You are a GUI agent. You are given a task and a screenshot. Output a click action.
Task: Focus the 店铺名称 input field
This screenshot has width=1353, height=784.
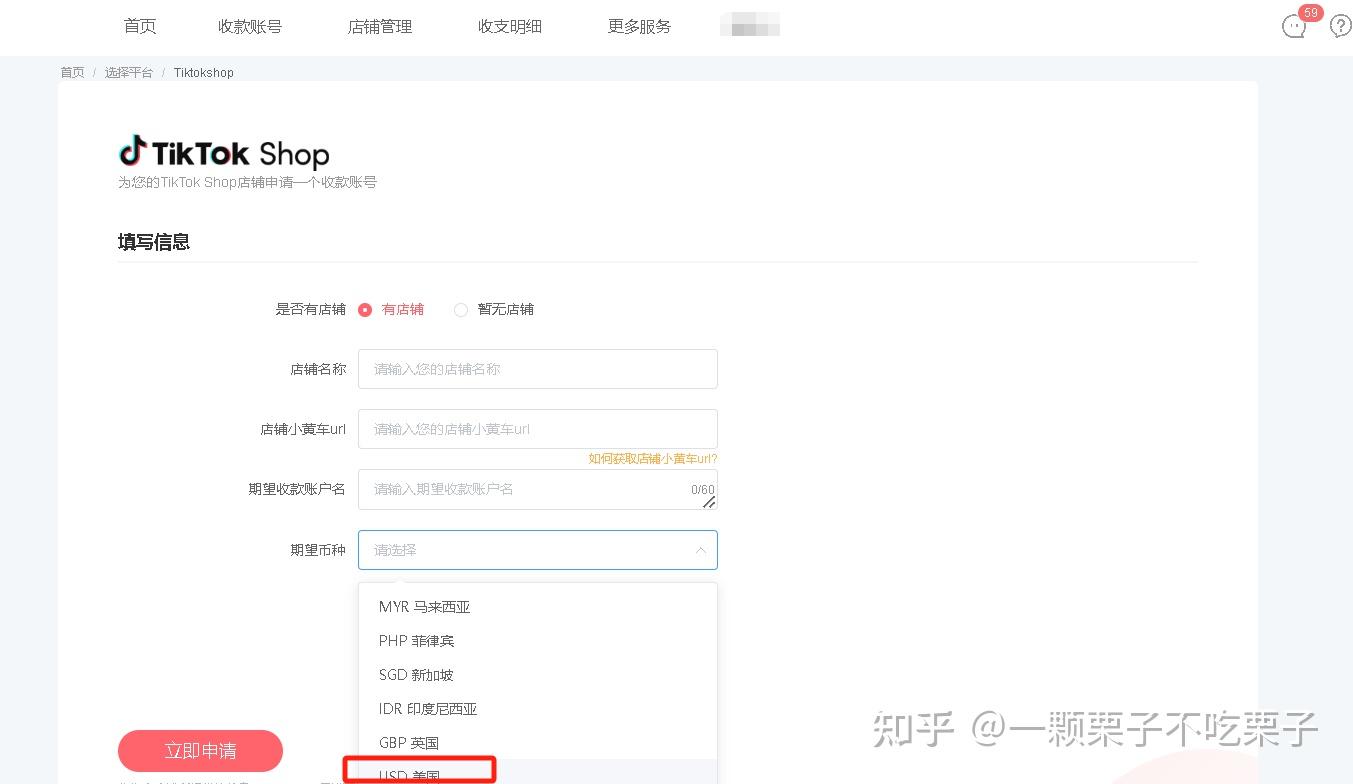tap(538, 369)
